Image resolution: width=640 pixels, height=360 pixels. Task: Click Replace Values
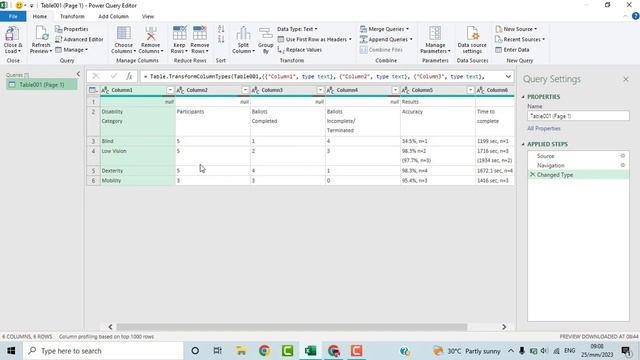pyautogui.click(x=300, y=49)
